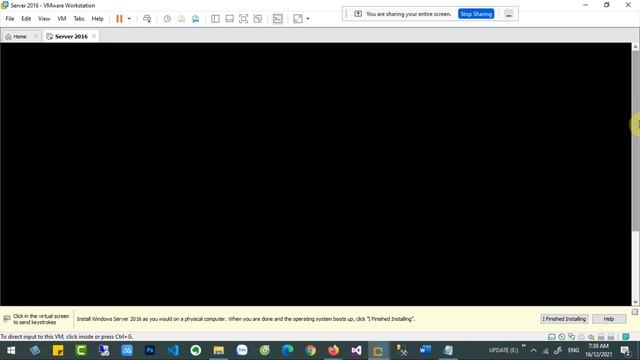Click the I Finished Installing button
Image resolution: width=640 pixels, height=360 pixels.
pyautogui.click(x=564, y=319)
